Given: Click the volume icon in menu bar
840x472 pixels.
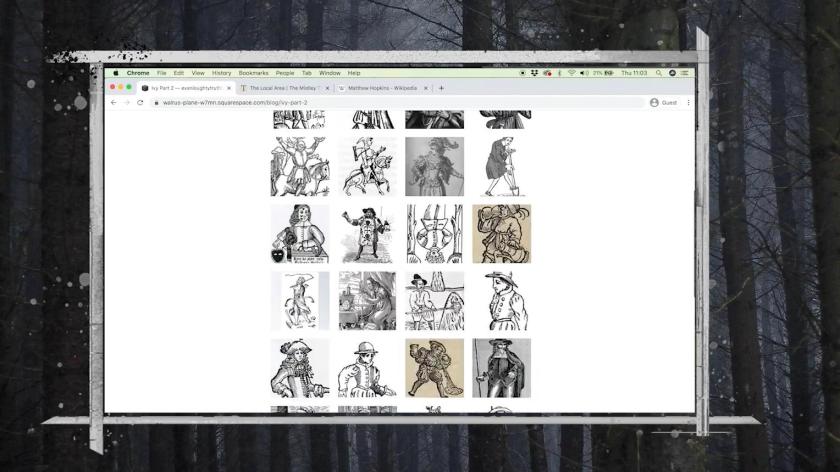Looking at the screenshot, I should (x=583, y=73).
